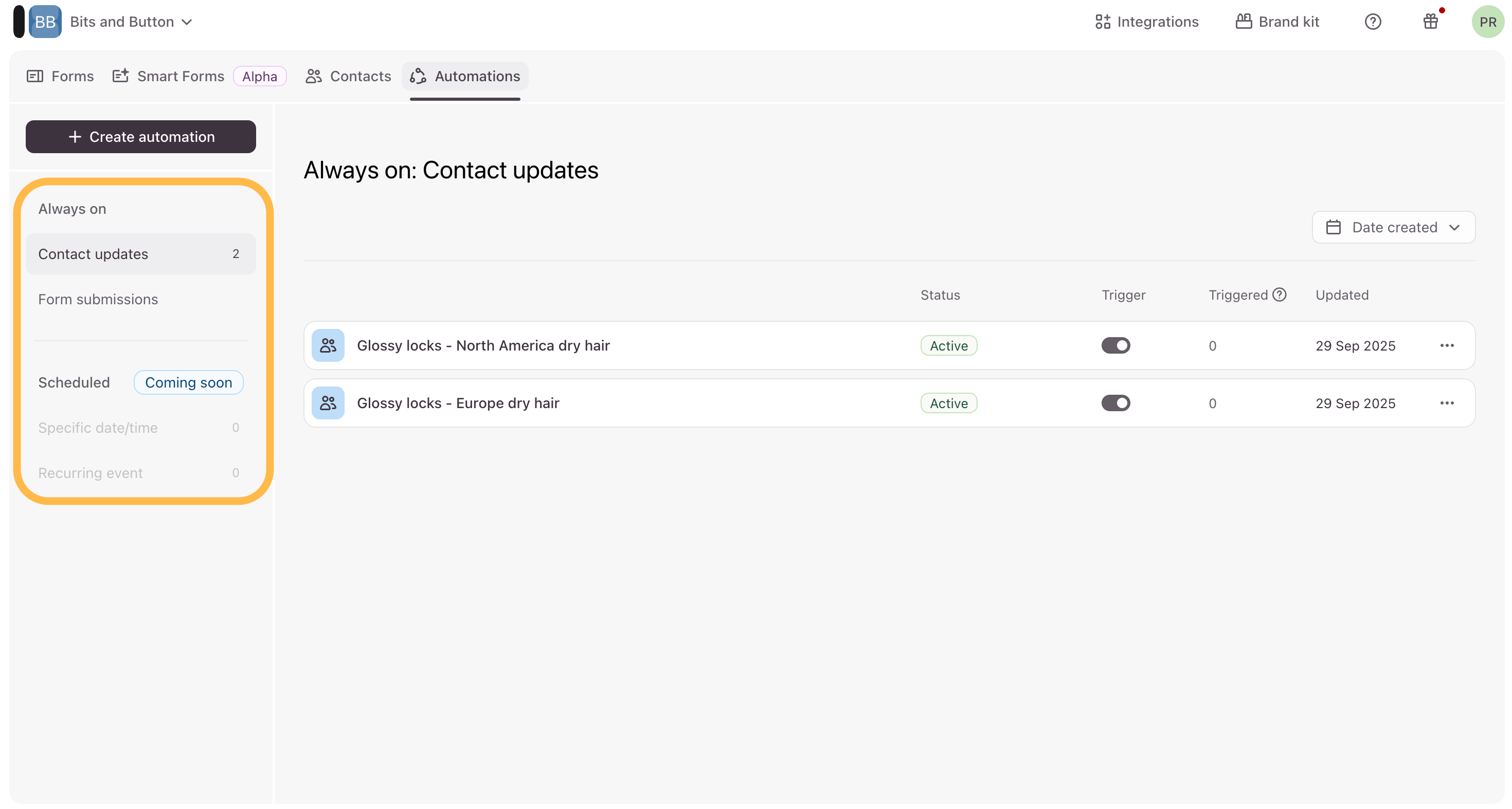Click the BB workspace logo icon
Viewport: 1512px width, 809px height.
click(x=45, y=22)
